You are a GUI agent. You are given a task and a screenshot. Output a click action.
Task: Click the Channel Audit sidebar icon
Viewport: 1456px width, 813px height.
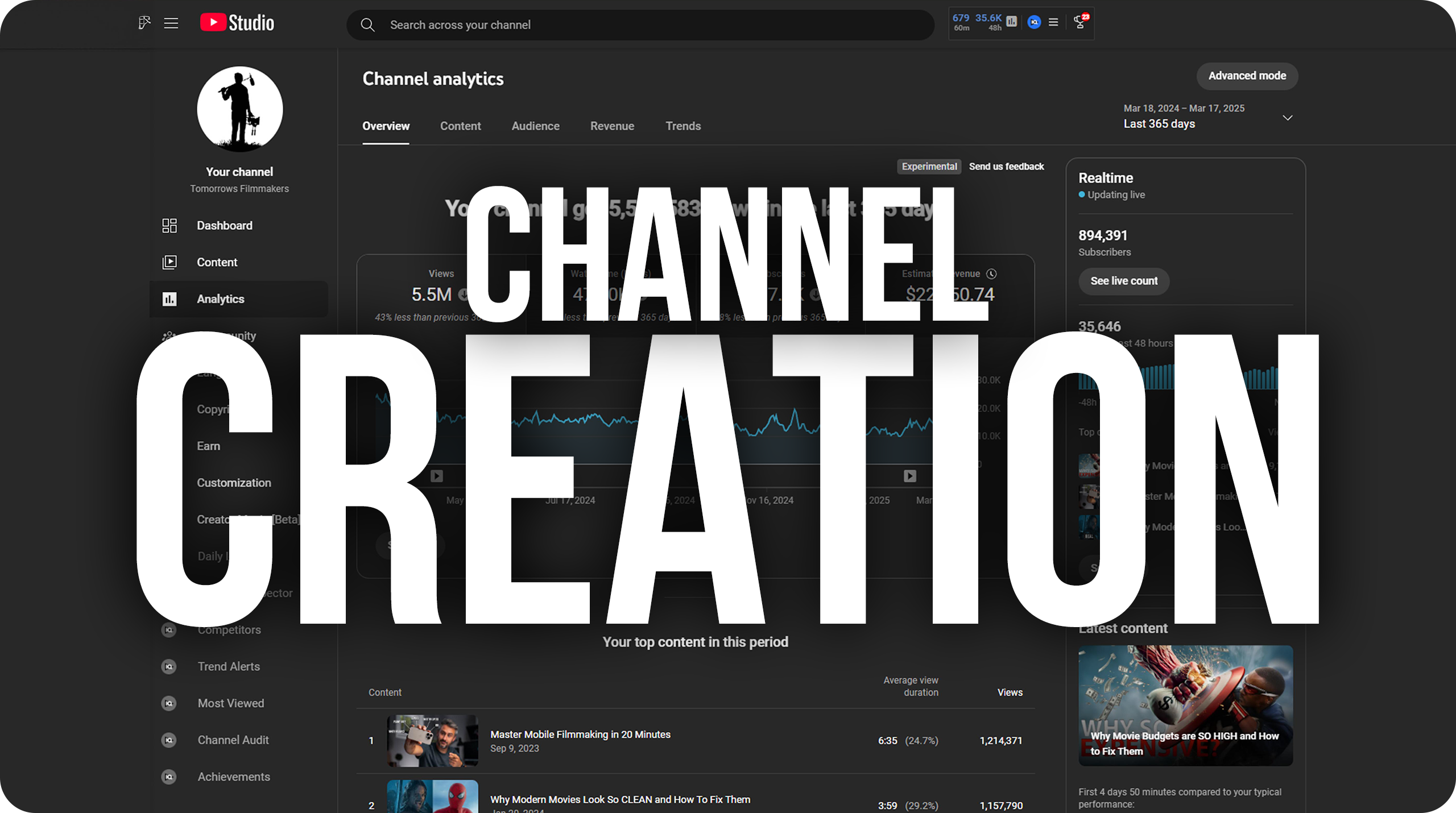pyautogui.click(x=169, y=740)
